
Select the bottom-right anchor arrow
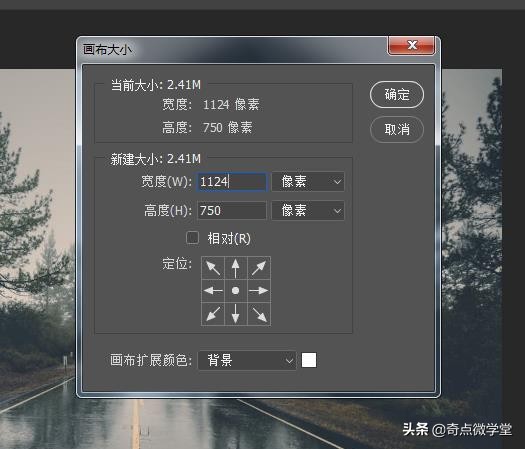click(259, 314)
